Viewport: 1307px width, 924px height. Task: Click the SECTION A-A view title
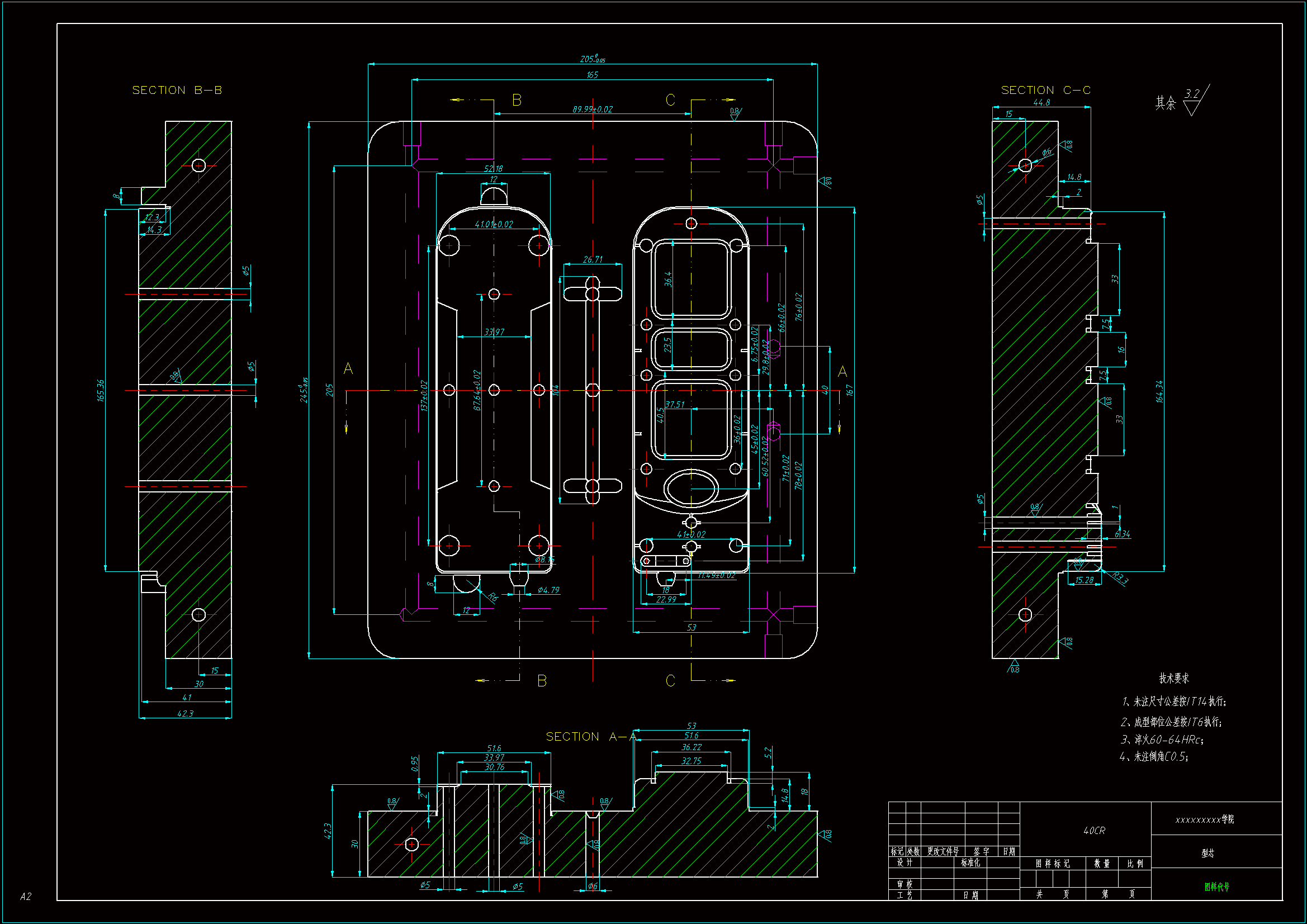(x=590, y=736)
